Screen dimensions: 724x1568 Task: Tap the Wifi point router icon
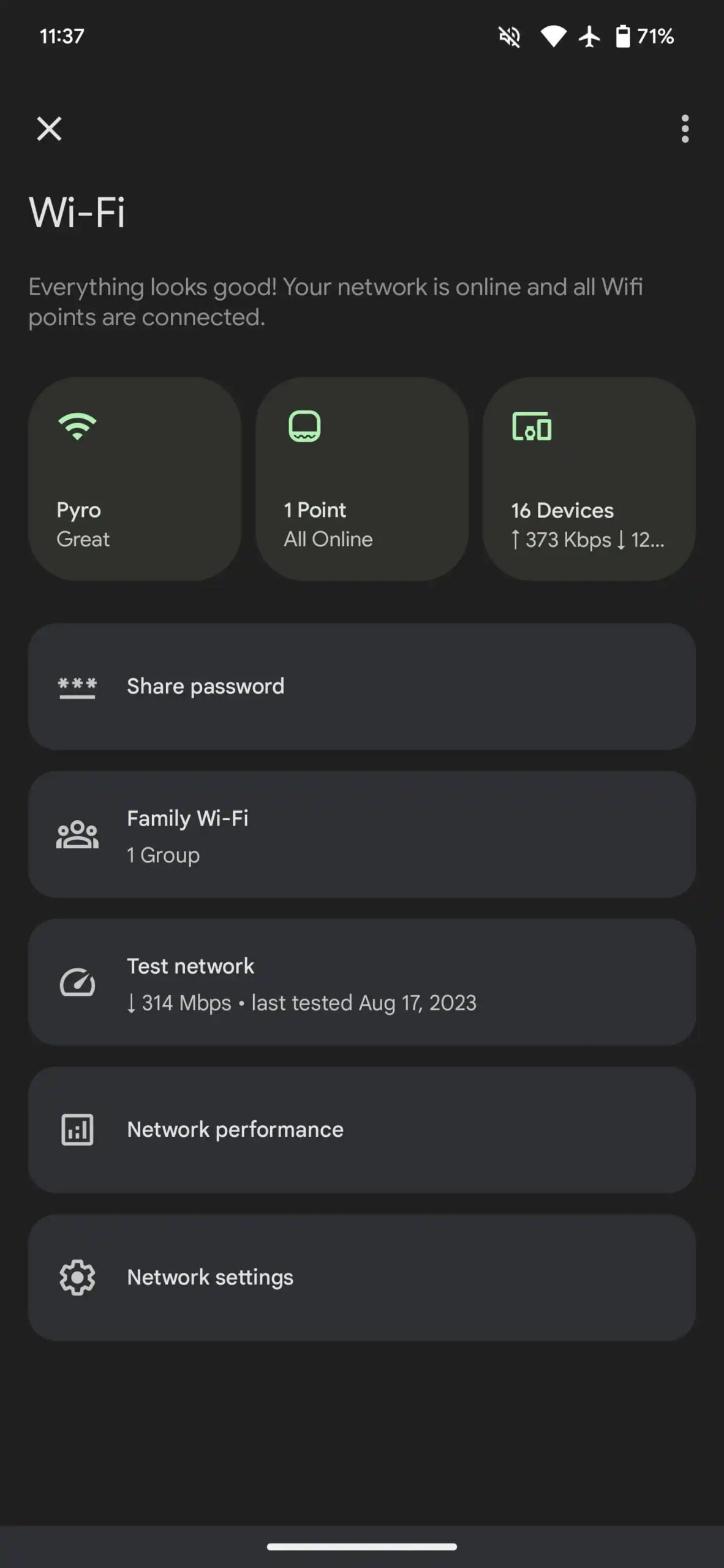[304, 426]
